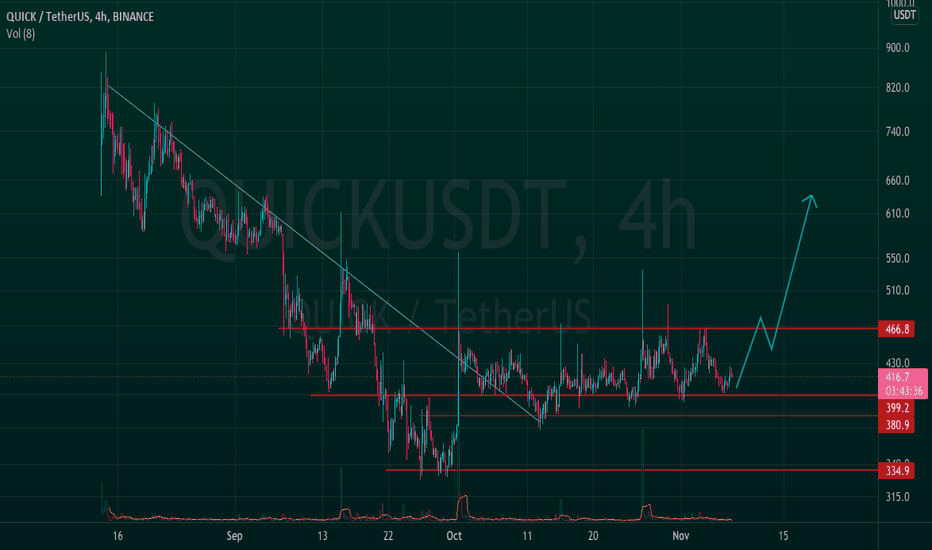932x550 pixels.
Task: Click the 315.0 price axis value
Action: [x=898, y=497]
